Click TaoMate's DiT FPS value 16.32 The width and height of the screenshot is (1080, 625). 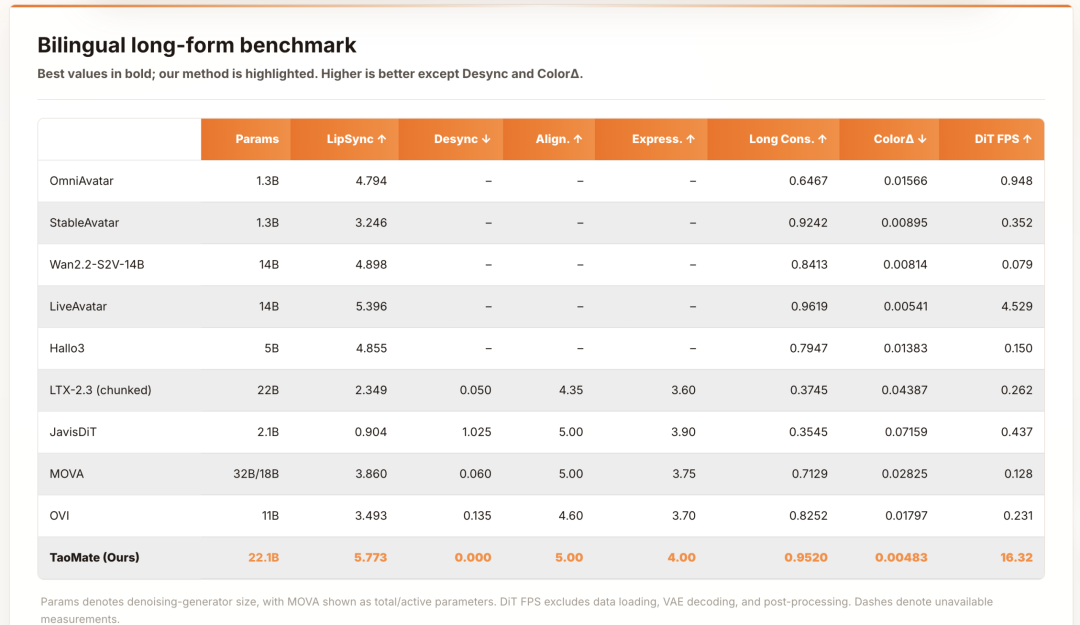point(1017,557)
